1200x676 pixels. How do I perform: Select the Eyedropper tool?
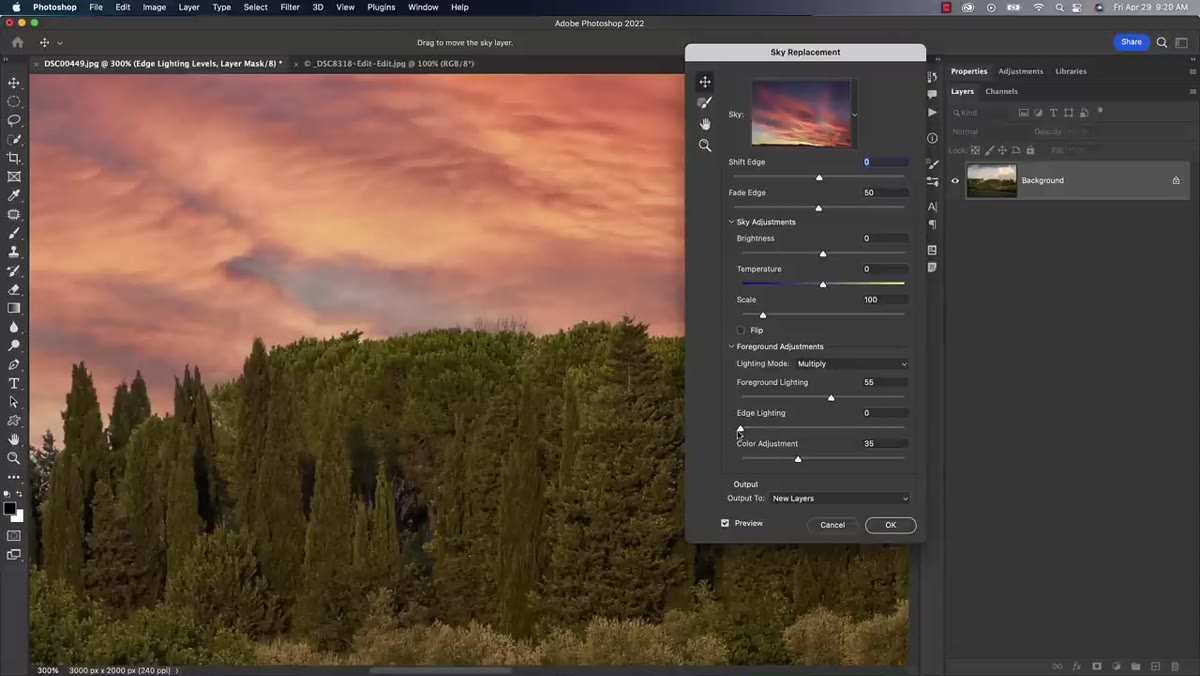click(x=14, y=196)
